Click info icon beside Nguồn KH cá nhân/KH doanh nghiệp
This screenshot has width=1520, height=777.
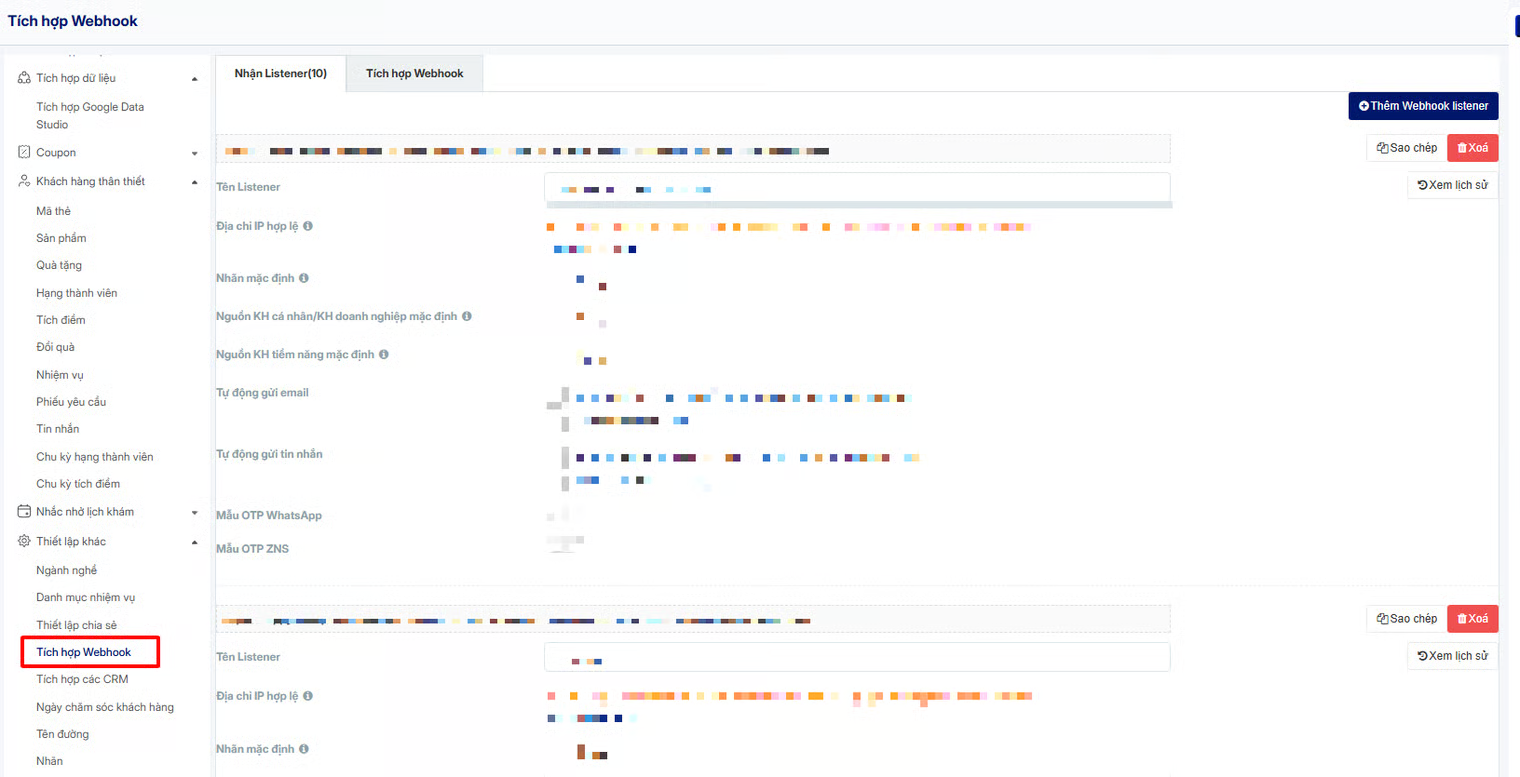(x=467, y=316)
